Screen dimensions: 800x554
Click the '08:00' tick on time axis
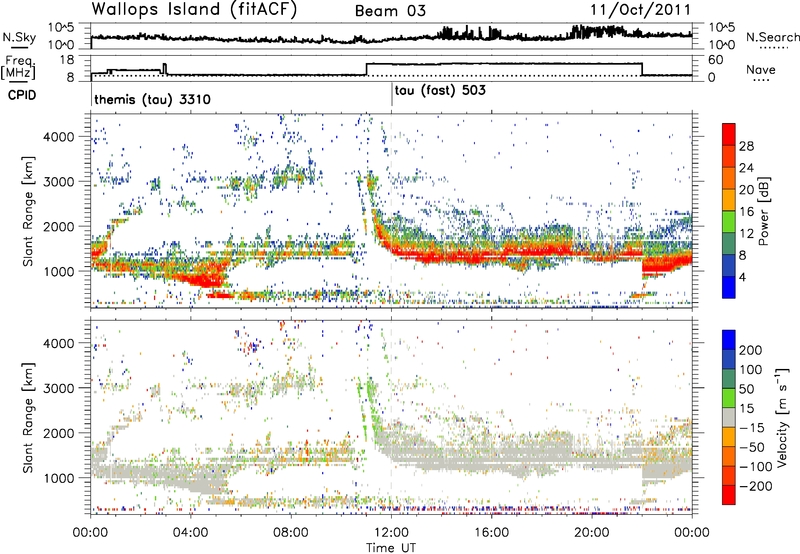tap(291, 533)
